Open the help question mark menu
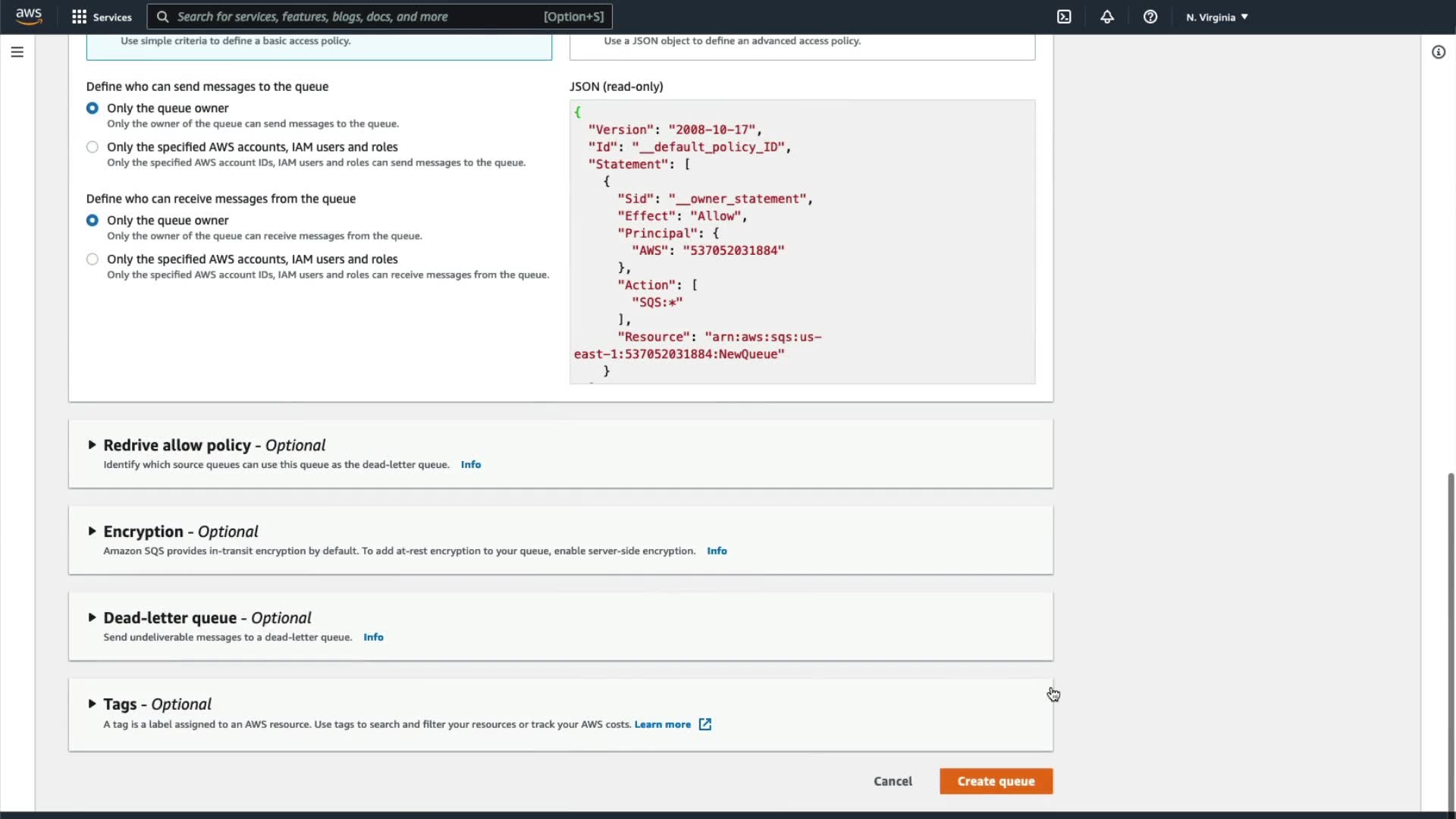This screenshot has height=819, width=1456. (1150, 17)
